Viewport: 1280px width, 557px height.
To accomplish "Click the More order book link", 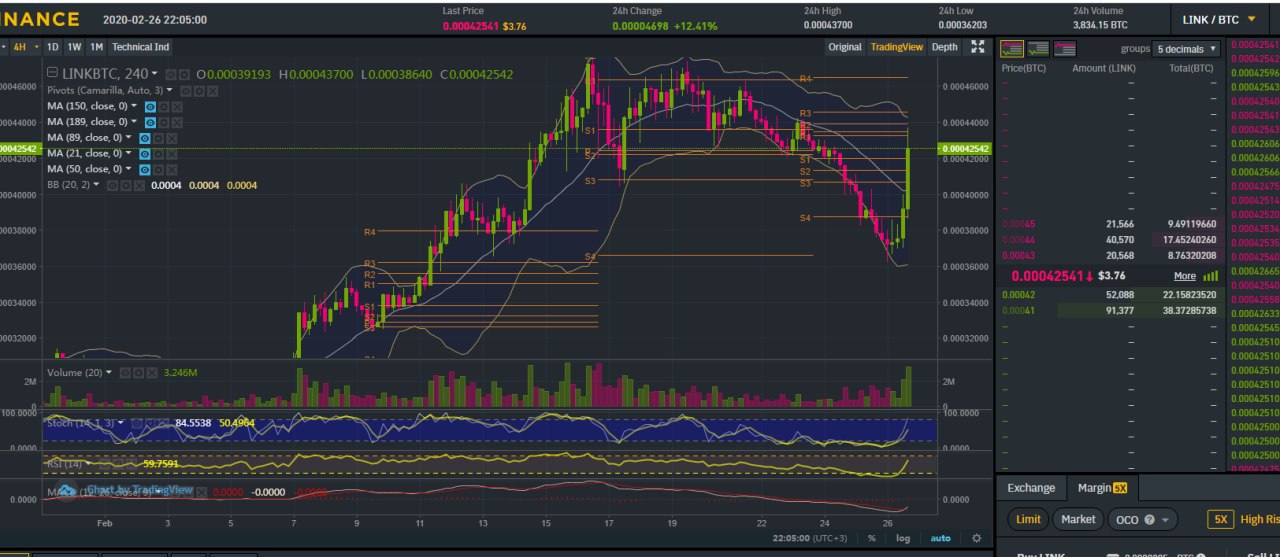I will [x=1185, y=276].
